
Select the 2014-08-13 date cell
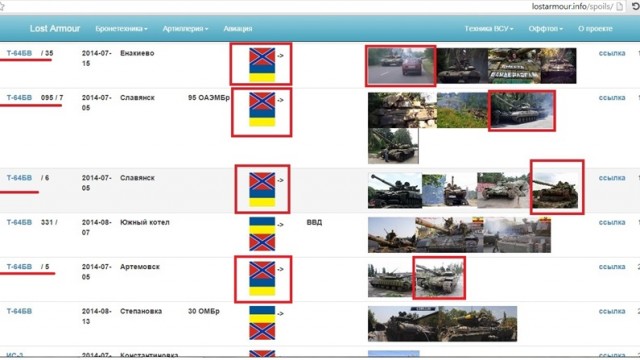point(97,316)
